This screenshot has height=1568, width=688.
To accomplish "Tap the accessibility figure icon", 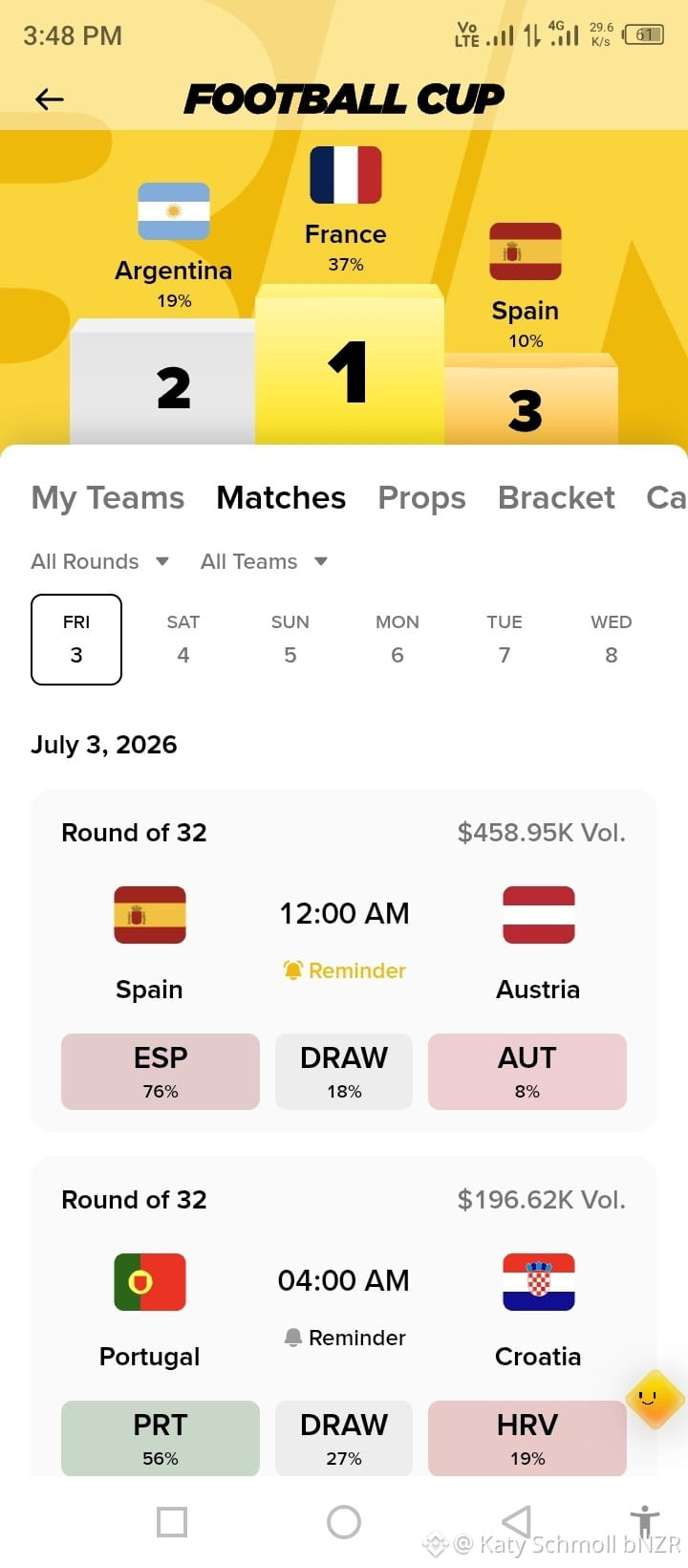I will tap(645, 1521).
